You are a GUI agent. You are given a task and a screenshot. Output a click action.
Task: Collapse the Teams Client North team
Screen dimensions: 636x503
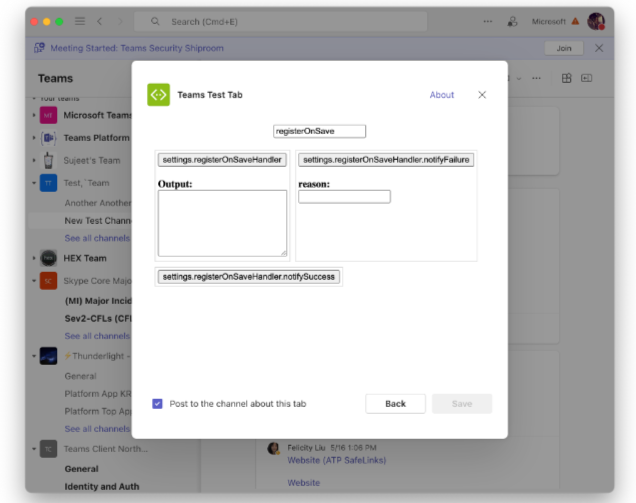pos(34,449)
